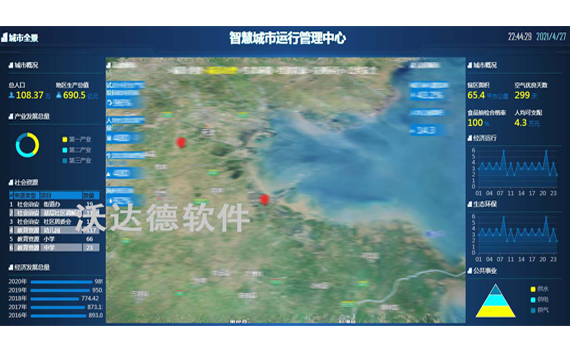Toggle the 供电 legend entry
This screenshot has height=360, width=570.
coord(540,300)
